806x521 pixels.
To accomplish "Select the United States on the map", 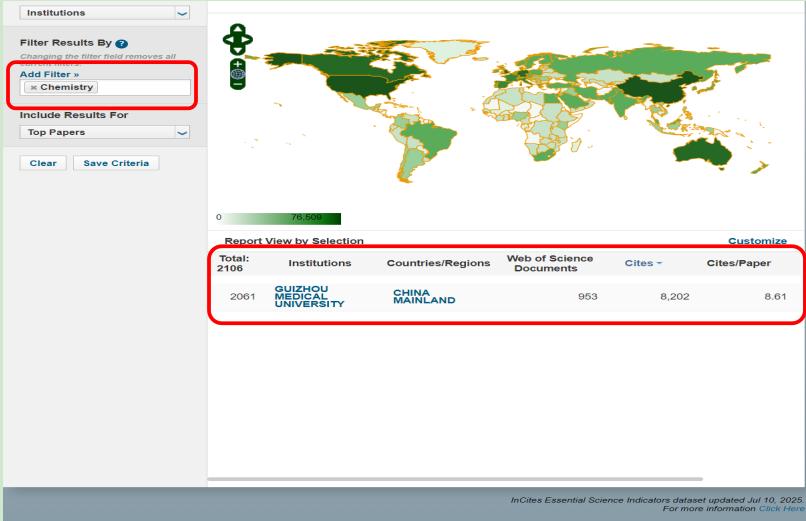I will click(x=362, y=85).
